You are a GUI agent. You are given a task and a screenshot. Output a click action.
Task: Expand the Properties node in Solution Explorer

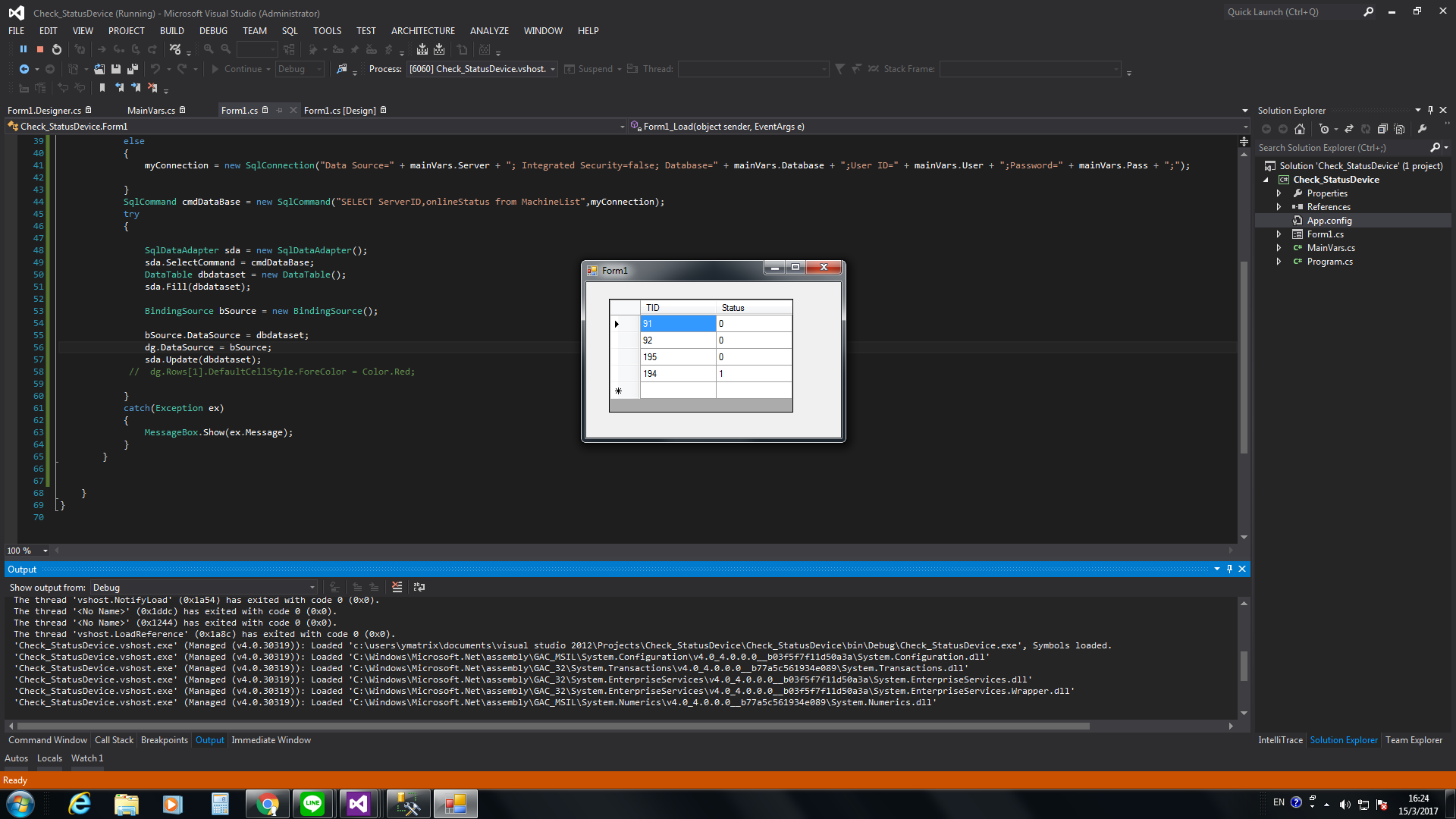(1279, 193)
